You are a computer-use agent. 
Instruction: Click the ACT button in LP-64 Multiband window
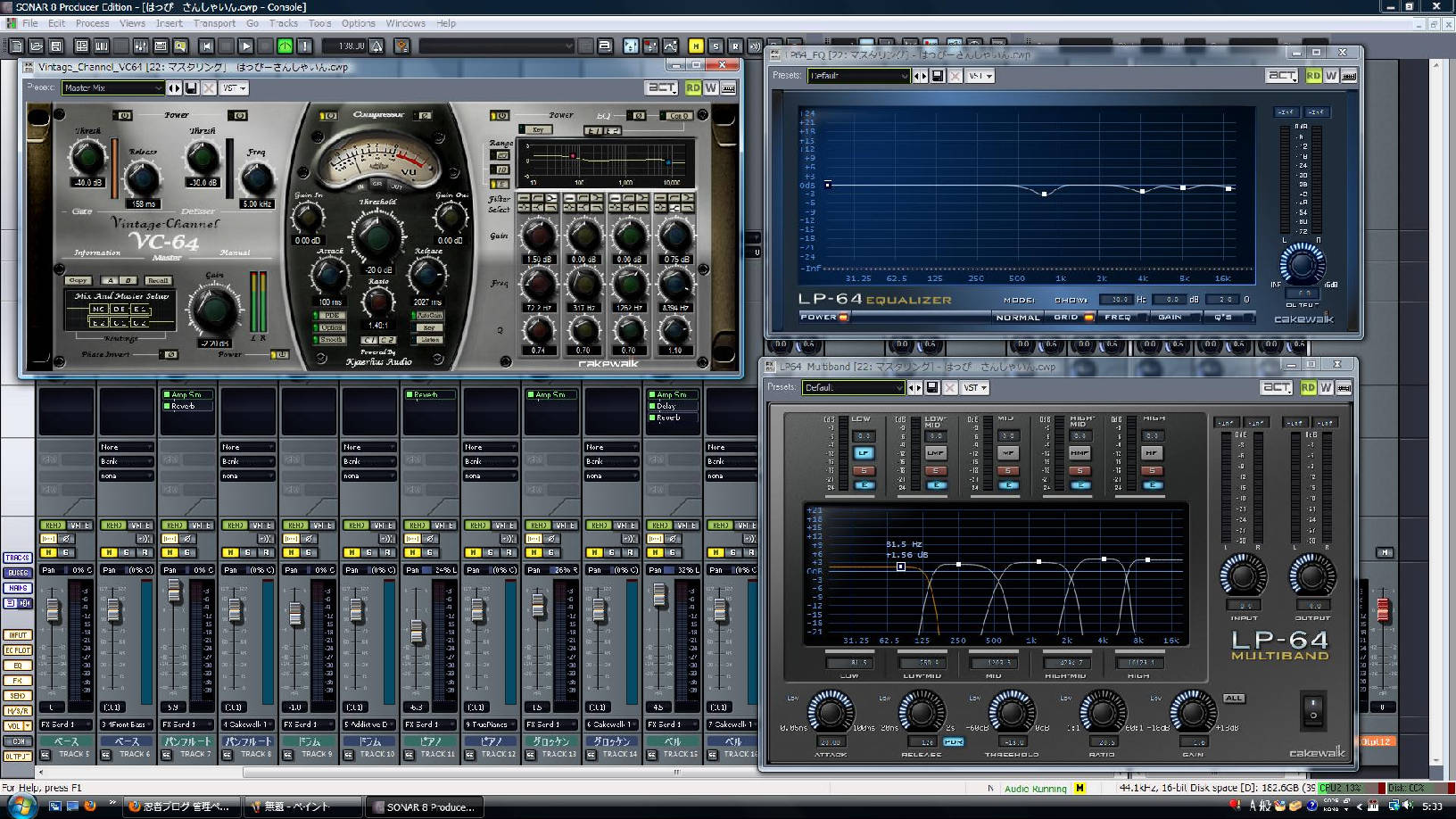click(1277, 387)
